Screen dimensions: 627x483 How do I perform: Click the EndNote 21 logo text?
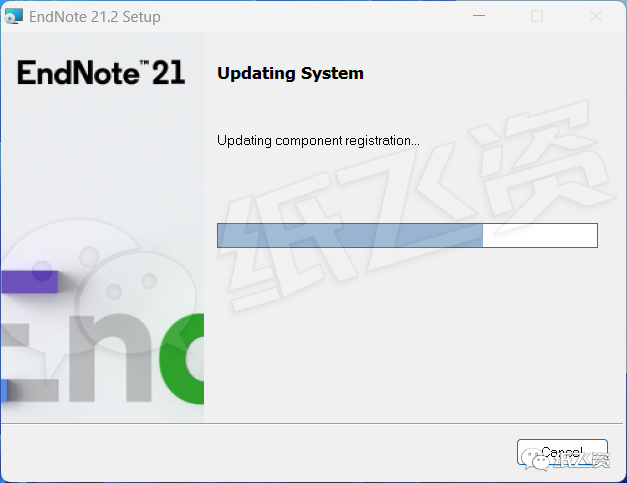[x=101, y=72]
